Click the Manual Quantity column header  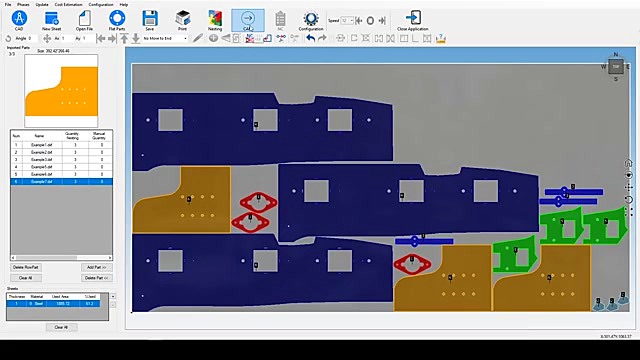coord(99,136)
